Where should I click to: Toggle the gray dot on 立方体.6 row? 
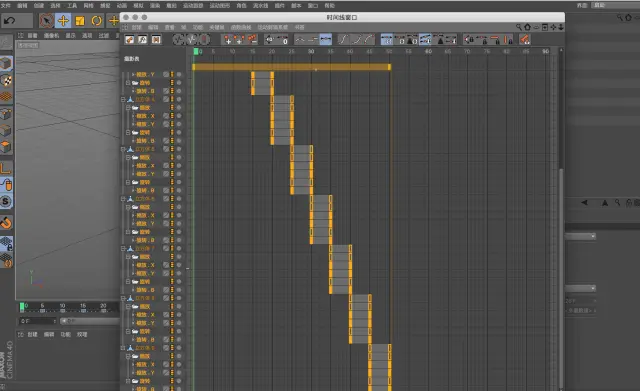pyautogui.click(x=179, y=199)
